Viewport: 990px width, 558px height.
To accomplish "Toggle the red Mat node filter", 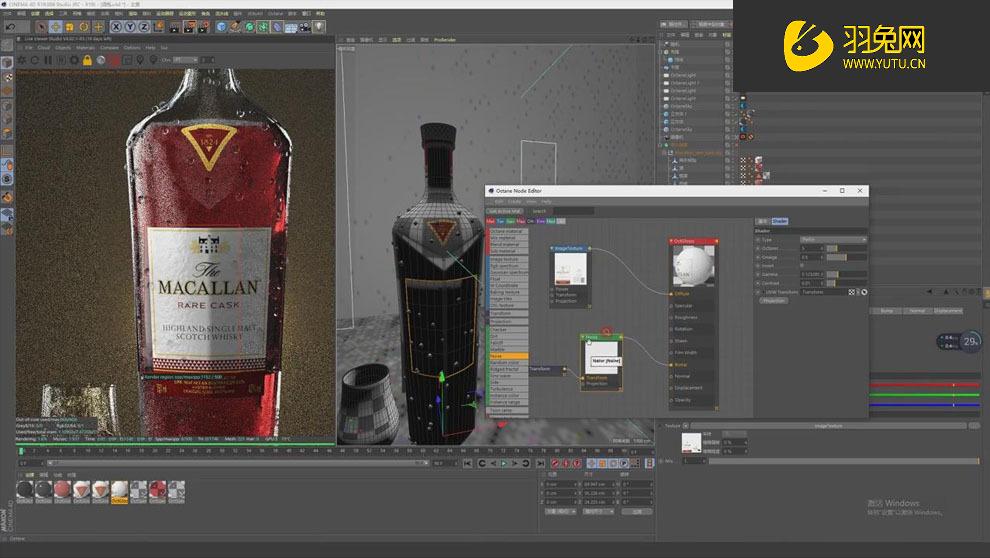I will [491, 222].
